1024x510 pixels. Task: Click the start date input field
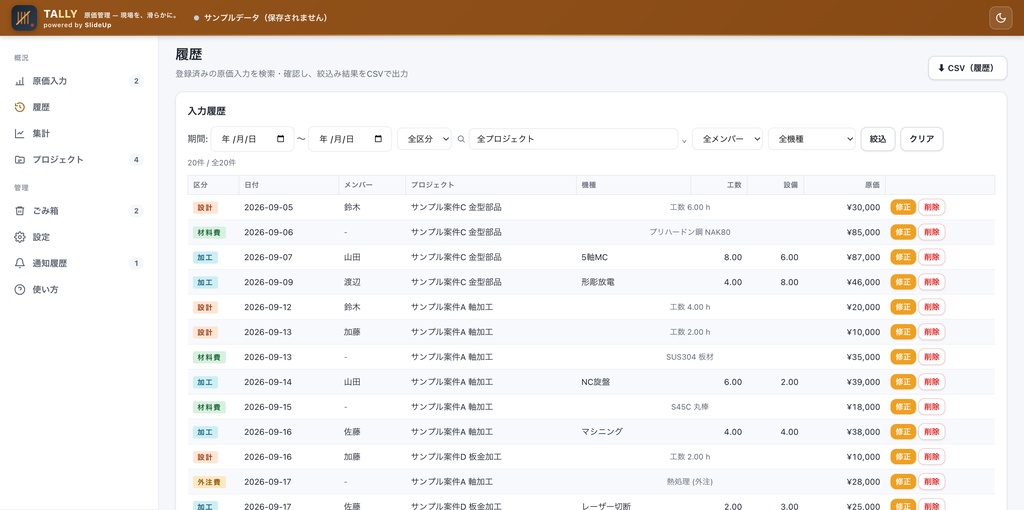coord(252,139)
